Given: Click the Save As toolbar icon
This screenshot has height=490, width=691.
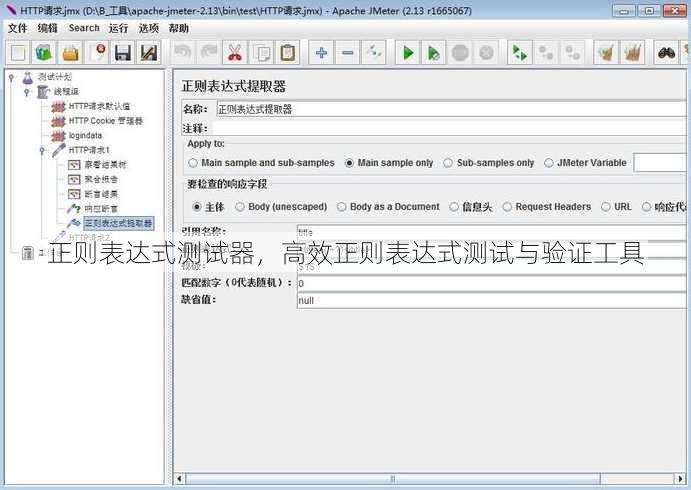Looking at the screenshot, I should click(x=149, y=53).
